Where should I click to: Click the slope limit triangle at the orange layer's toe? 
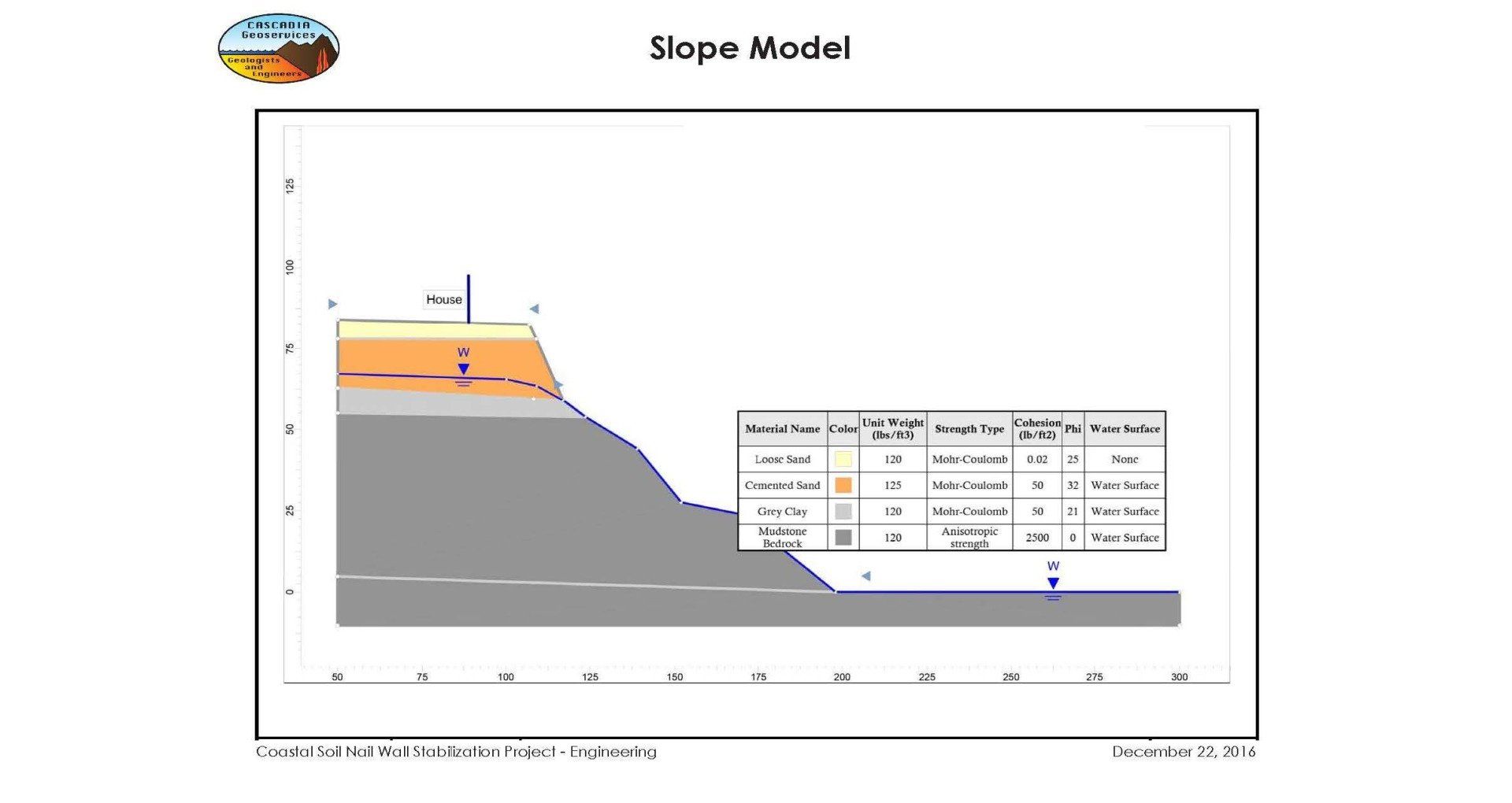[558, 385]
